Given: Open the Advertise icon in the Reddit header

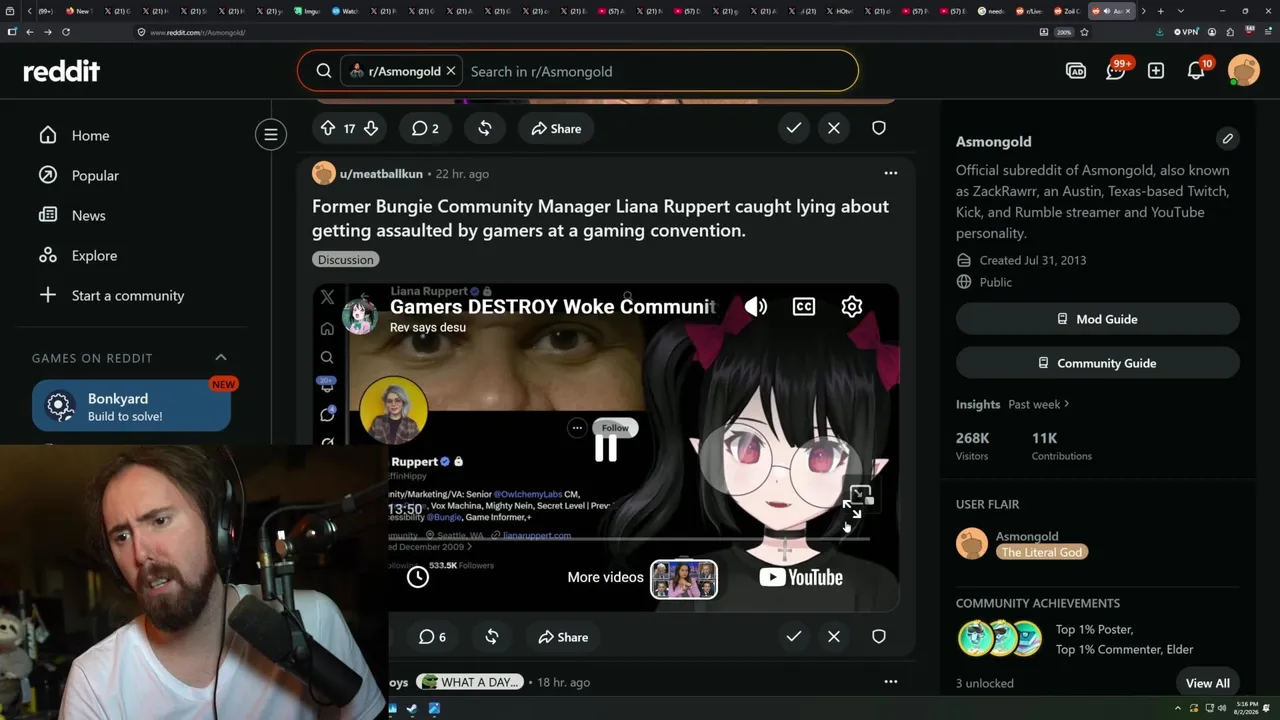Looking at the screenshot, I should tap(1076, 71).
